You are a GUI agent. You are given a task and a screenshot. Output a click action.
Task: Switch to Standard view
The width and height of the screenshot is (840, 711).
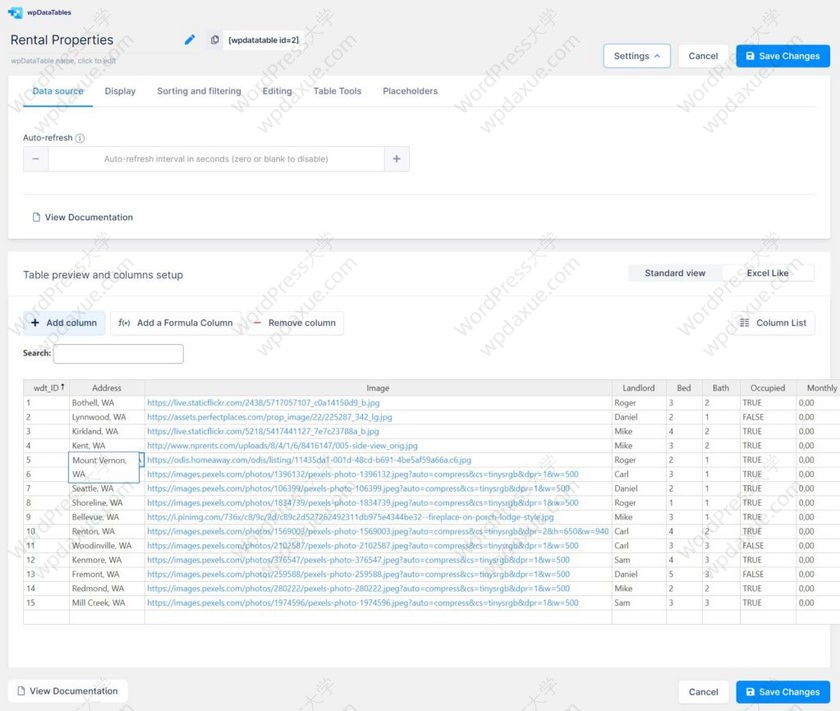pos(675,273)
